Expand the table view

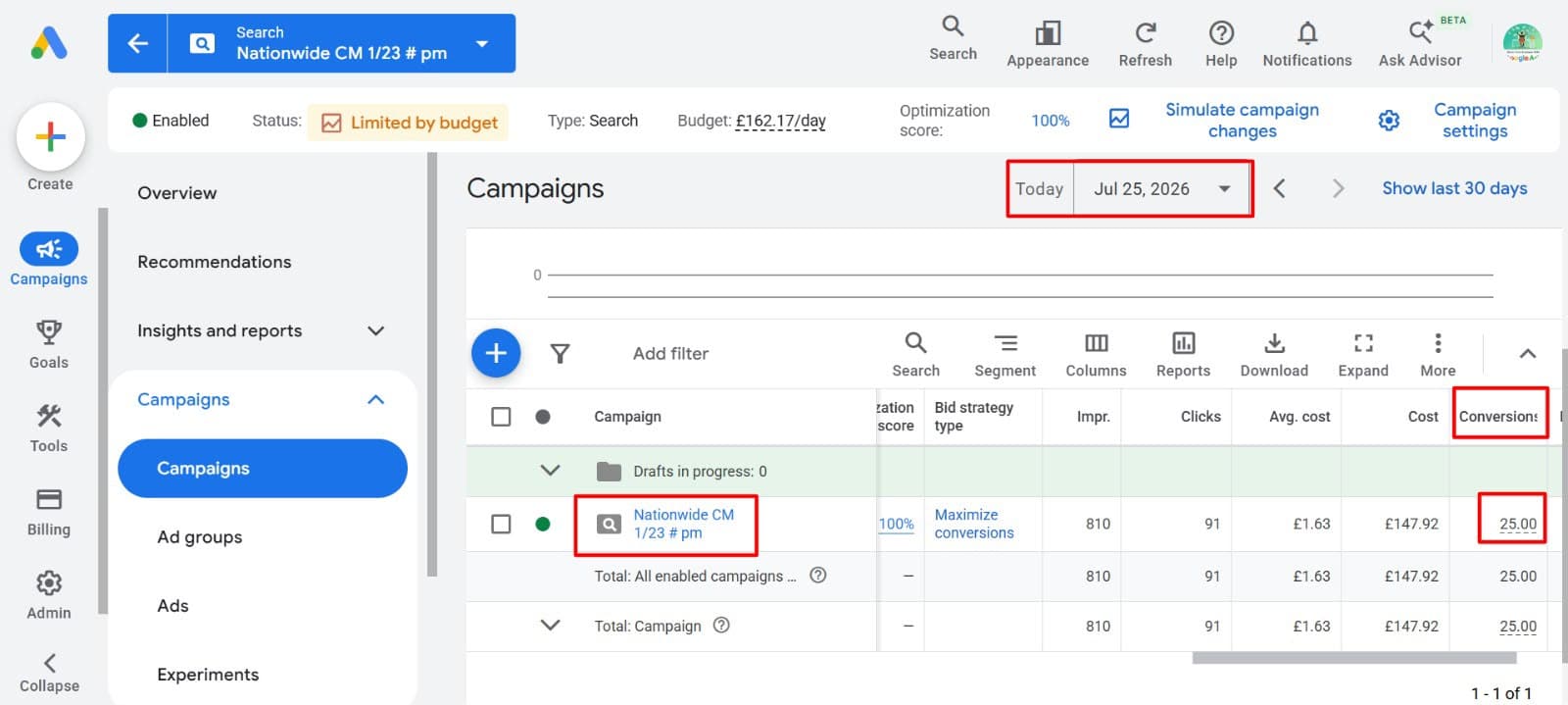[1363, 354]
